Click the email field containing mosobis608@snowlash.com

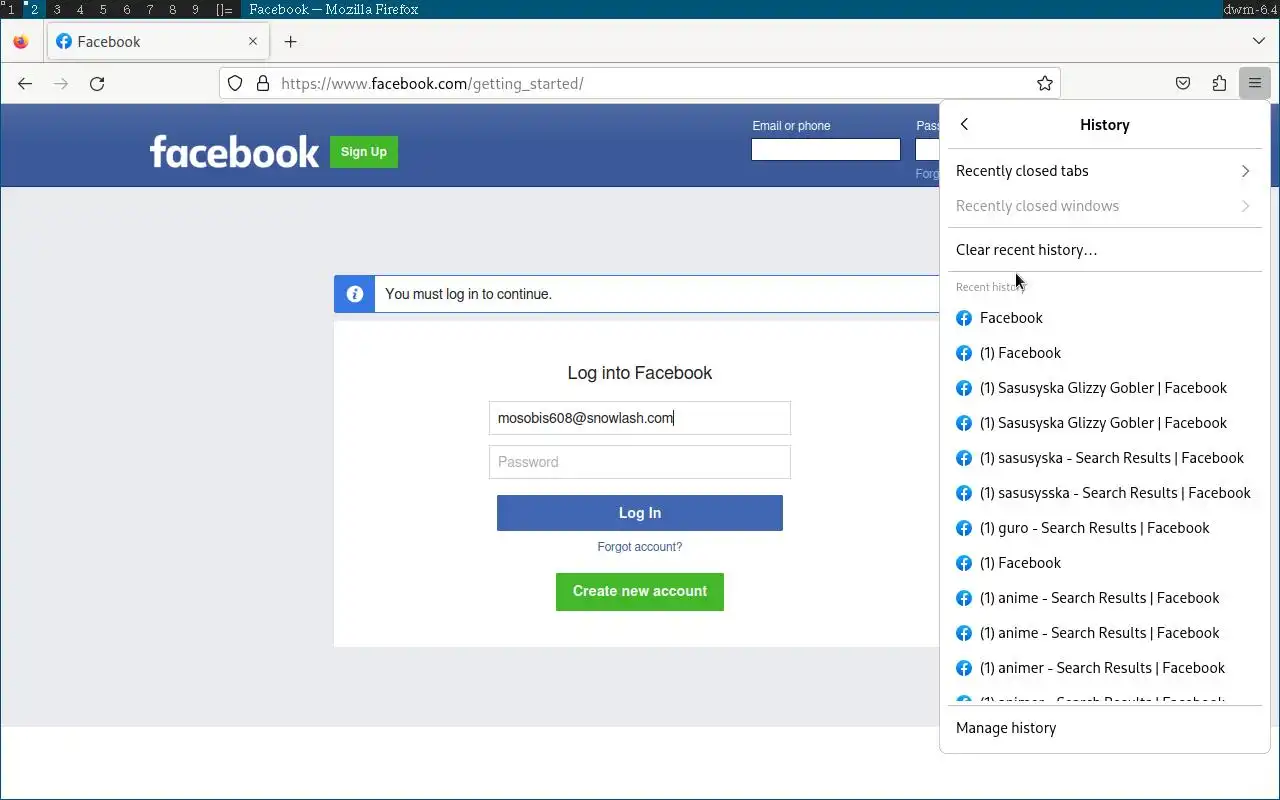(640, 418)
